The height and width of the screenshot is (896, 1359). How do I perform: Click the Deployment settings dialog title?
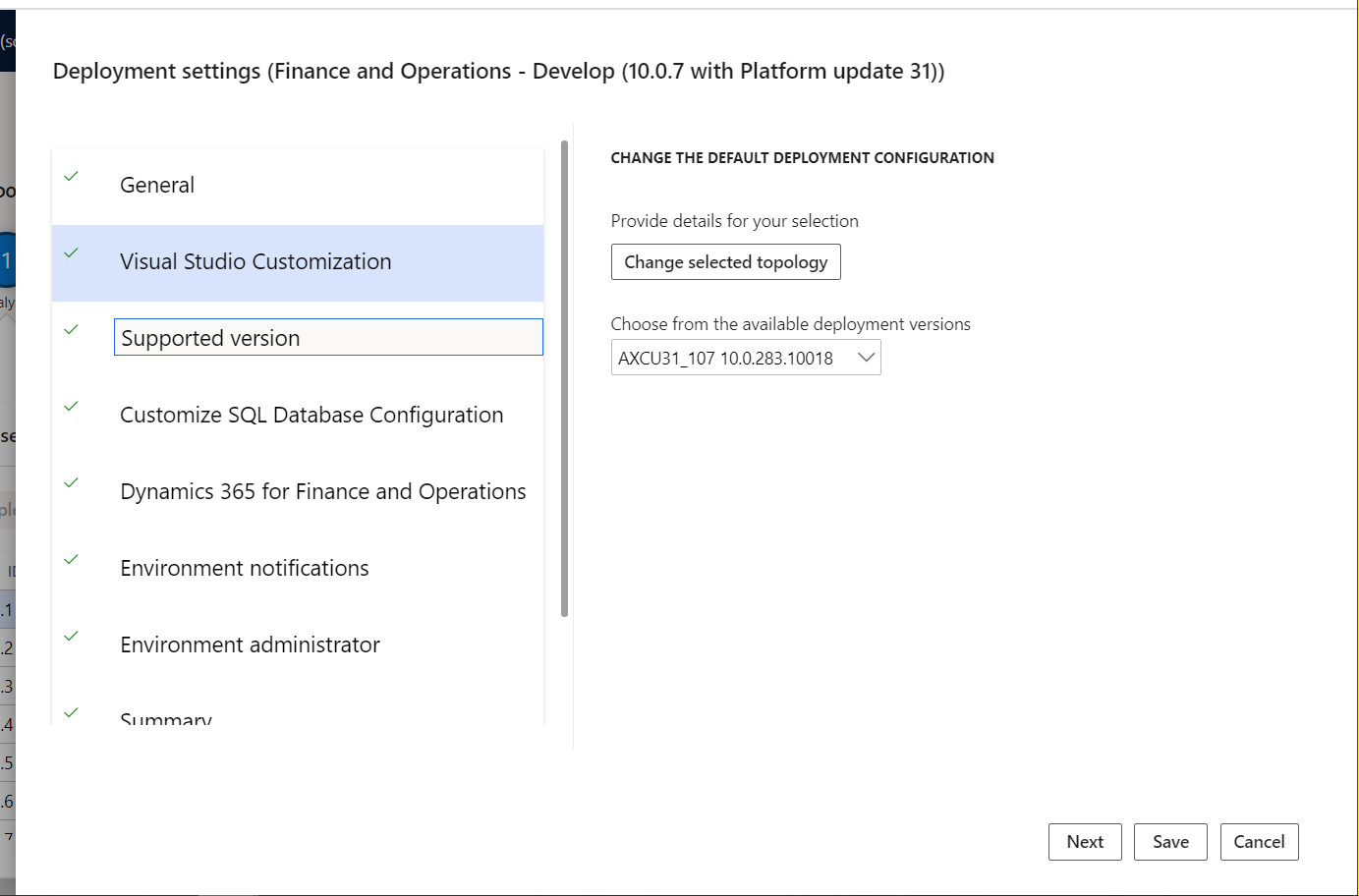coord(498,72)
